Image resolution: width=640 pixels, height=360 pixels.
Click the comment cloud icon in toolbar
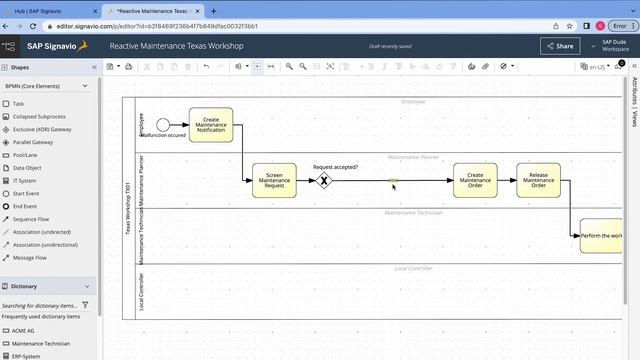tap(471, 67)
